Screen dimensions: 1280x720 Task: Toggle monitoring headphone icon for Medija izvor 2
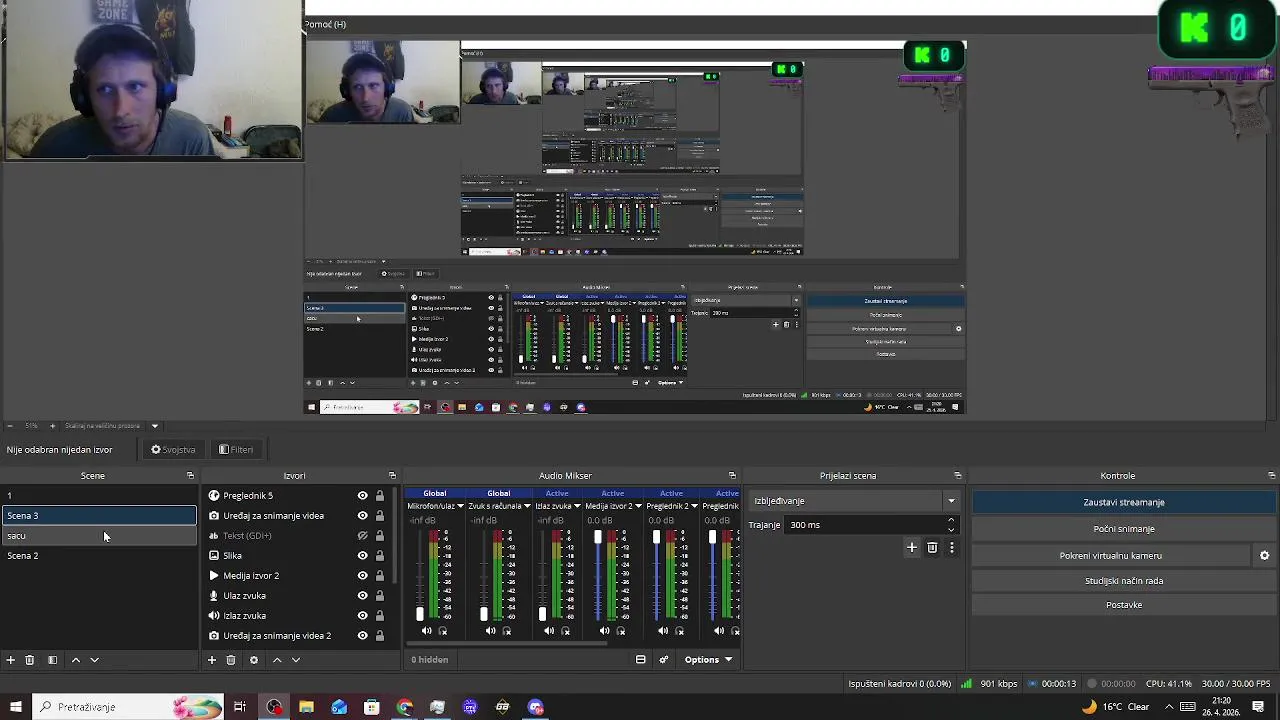(621, 631)
